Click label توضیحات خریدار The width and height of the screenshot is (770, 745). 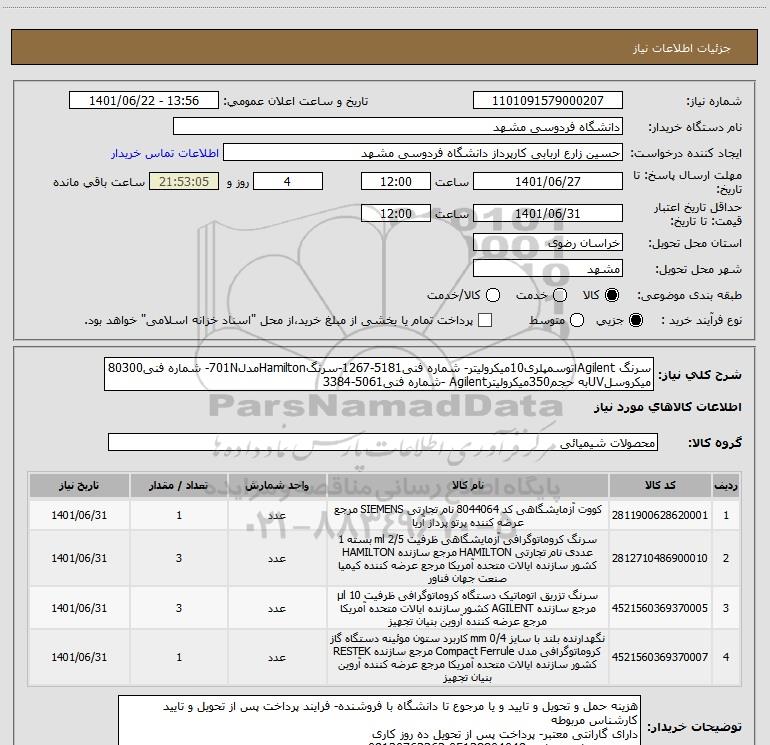point(695,727)
